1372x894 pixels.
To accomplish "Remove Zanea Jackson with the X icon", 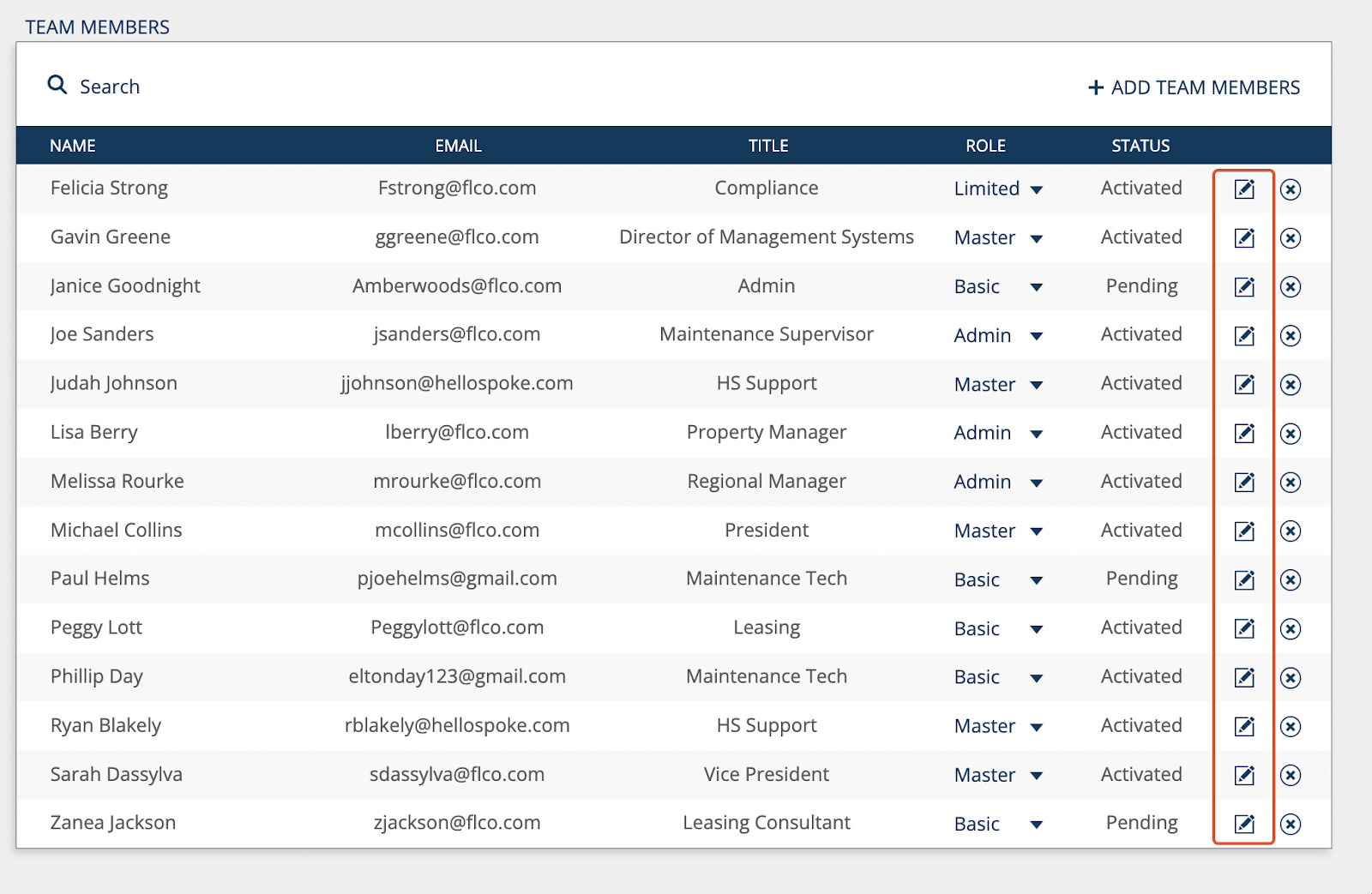I will tap(1291, 824).
